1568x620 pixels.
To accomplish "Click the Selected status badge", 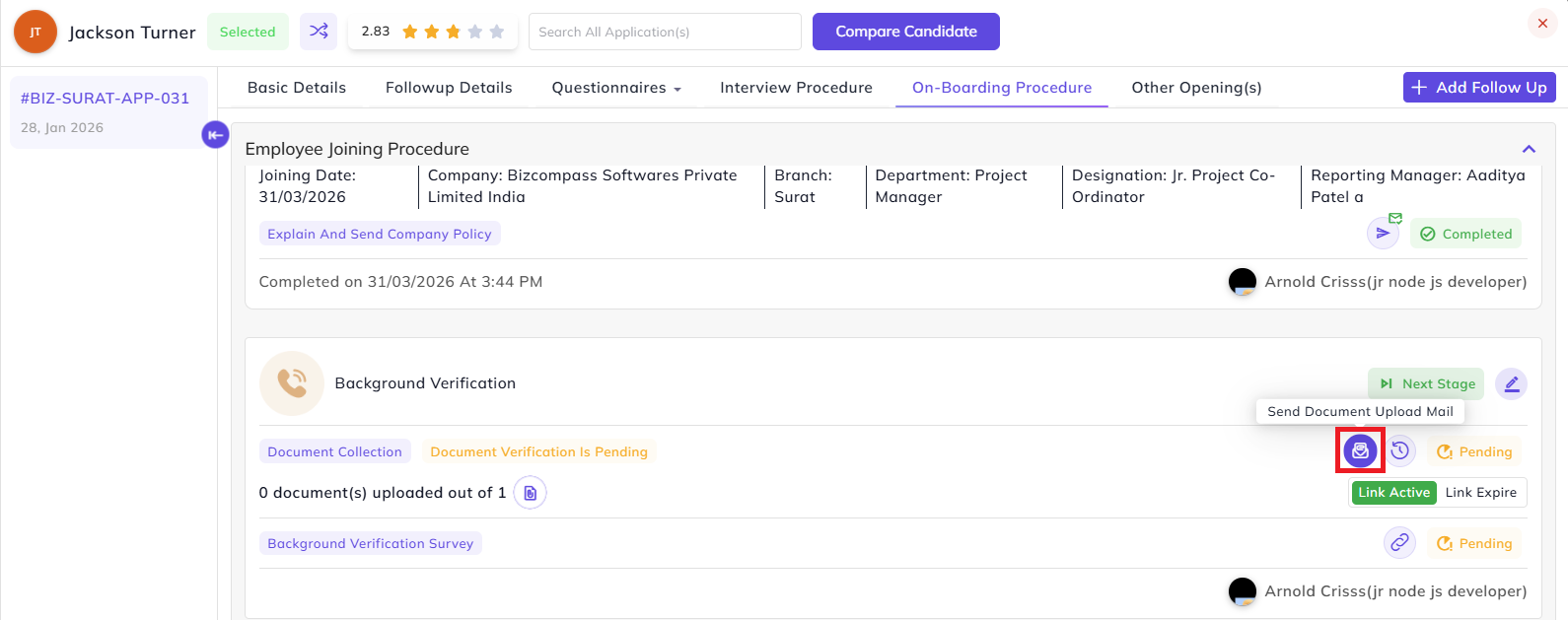I will [x=248, y=32].
